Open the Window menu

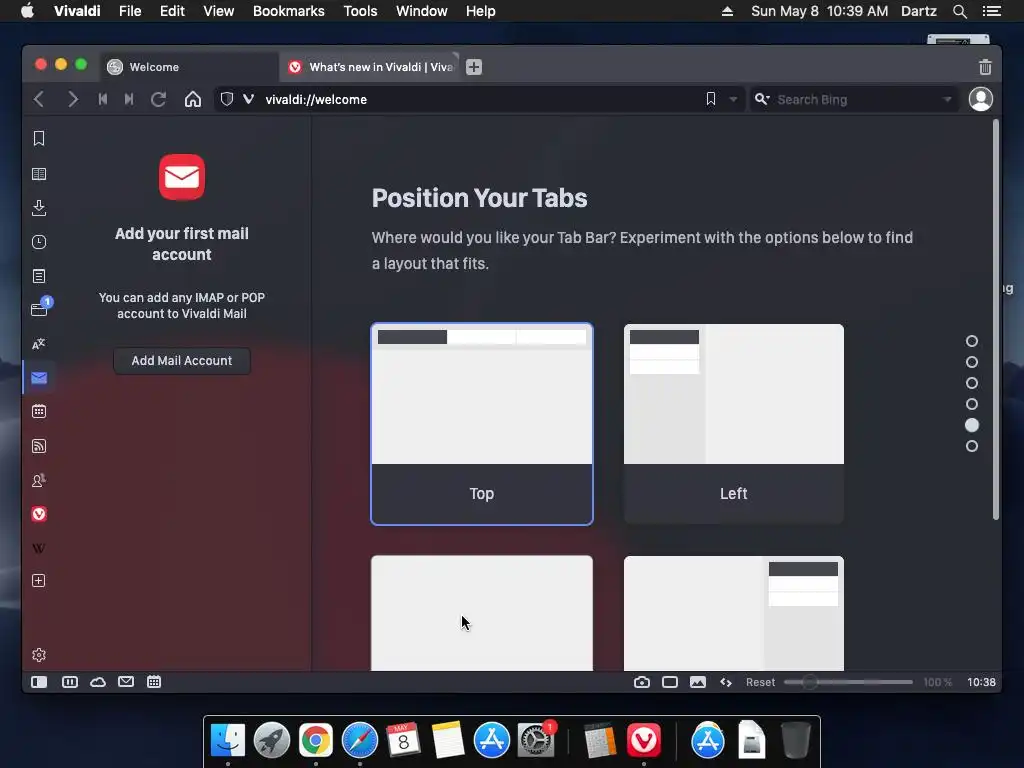[x=421, y=11]
